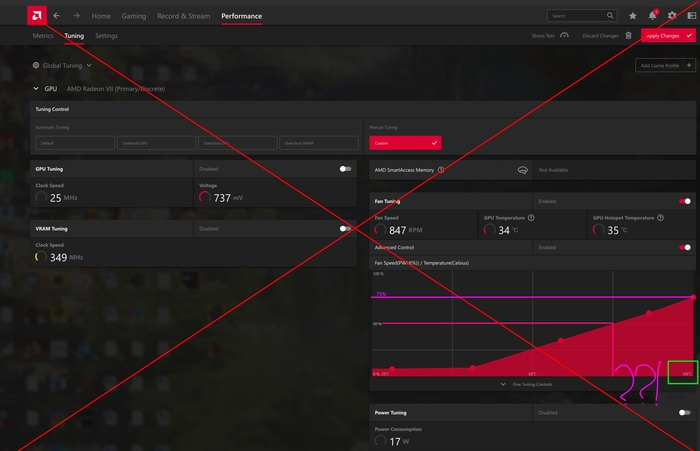This screenshot has height=451, width=700.
Task: Click the 'Not Available' SmartAccess status text
Action: (x=553, y=170)
